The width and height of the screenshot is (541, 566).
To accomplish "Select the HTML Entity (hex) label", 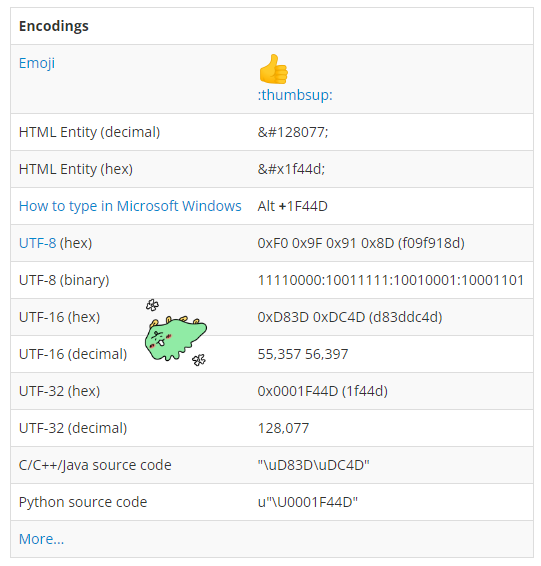I will pyautogui.click(x=76, y=169).
